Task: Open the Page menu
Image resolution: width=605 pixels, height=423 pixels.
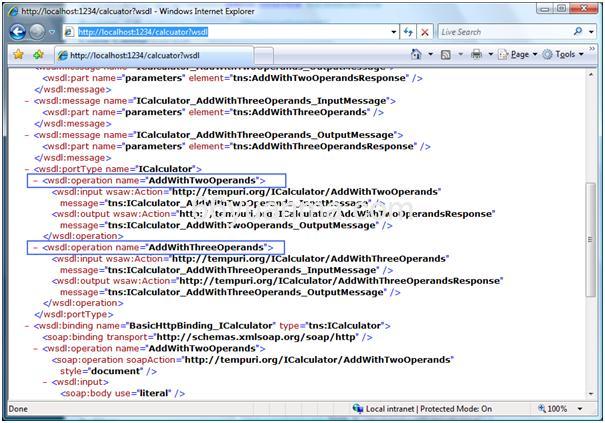Action: [520, 55]
